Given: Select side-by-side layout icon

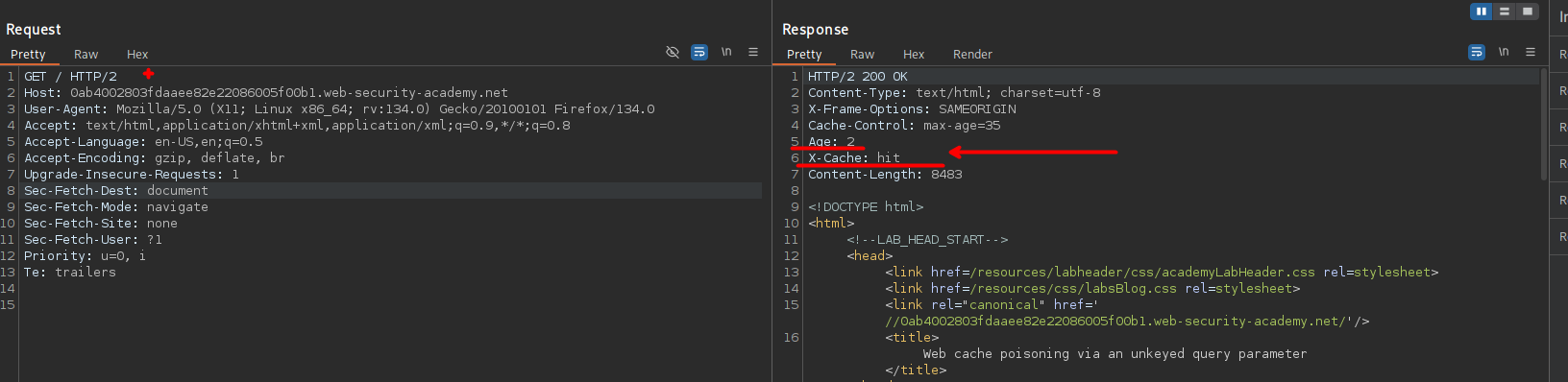Looking at the screenshot, I should (x=1482, y=12).
